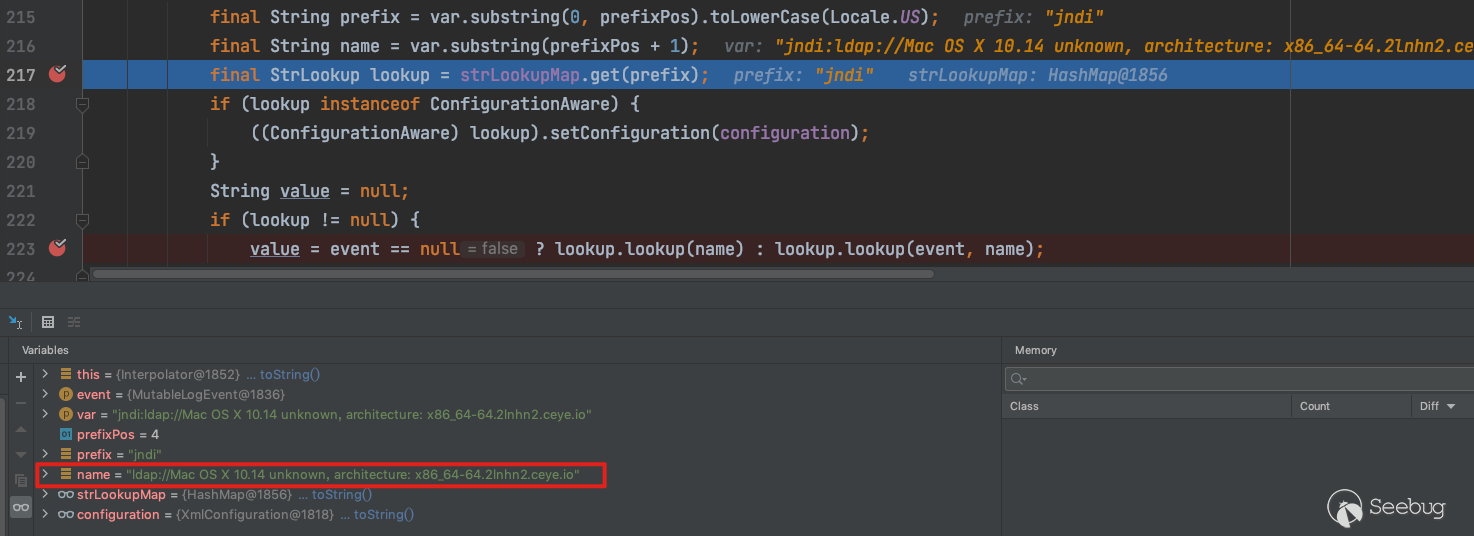Add a new watch with plus icon

[21, 377]
